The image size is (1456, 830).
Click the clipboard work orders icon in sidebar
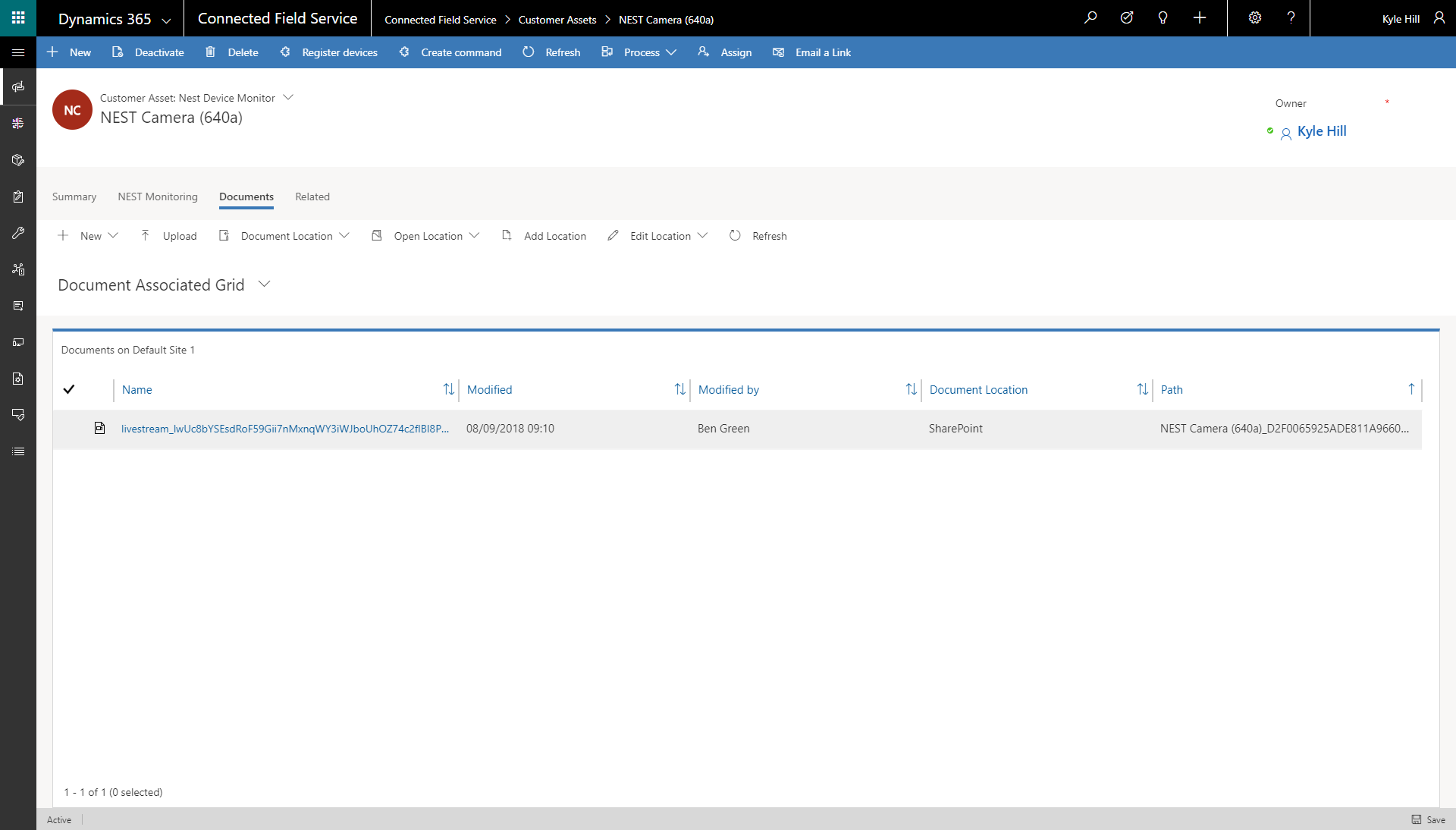pos(18,196)
